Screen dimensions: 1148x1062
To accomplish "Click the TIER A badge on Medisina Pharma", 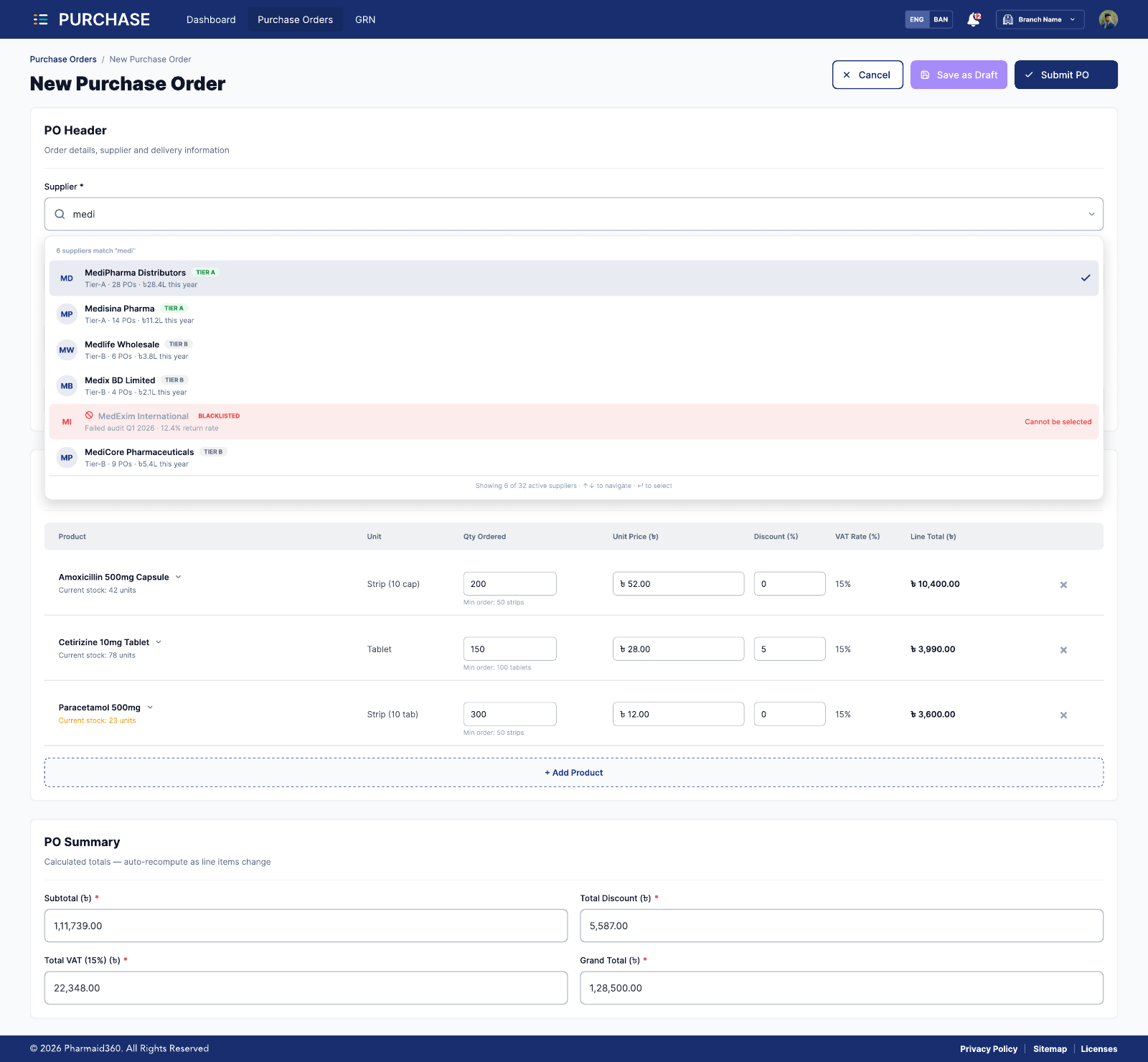I will pos(174,309).
